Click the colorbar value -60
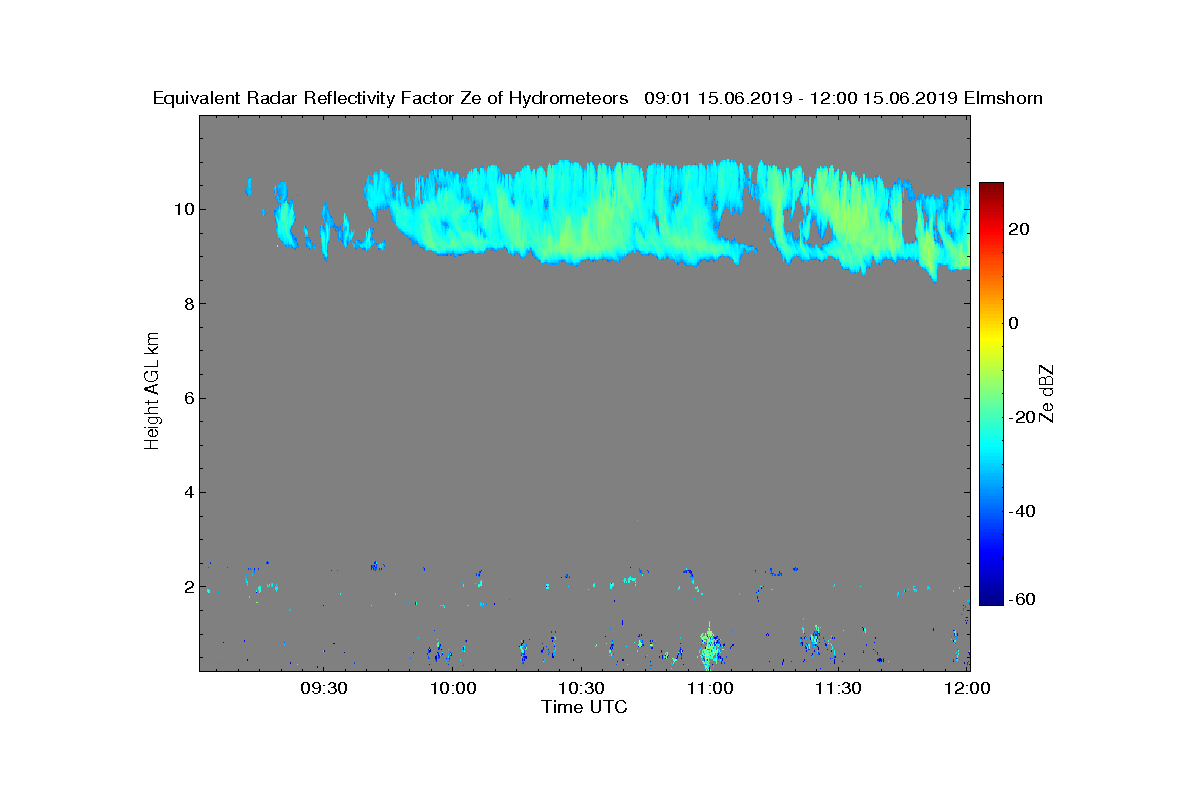Screen dimensions: 1200x800 pos(1021,599)
